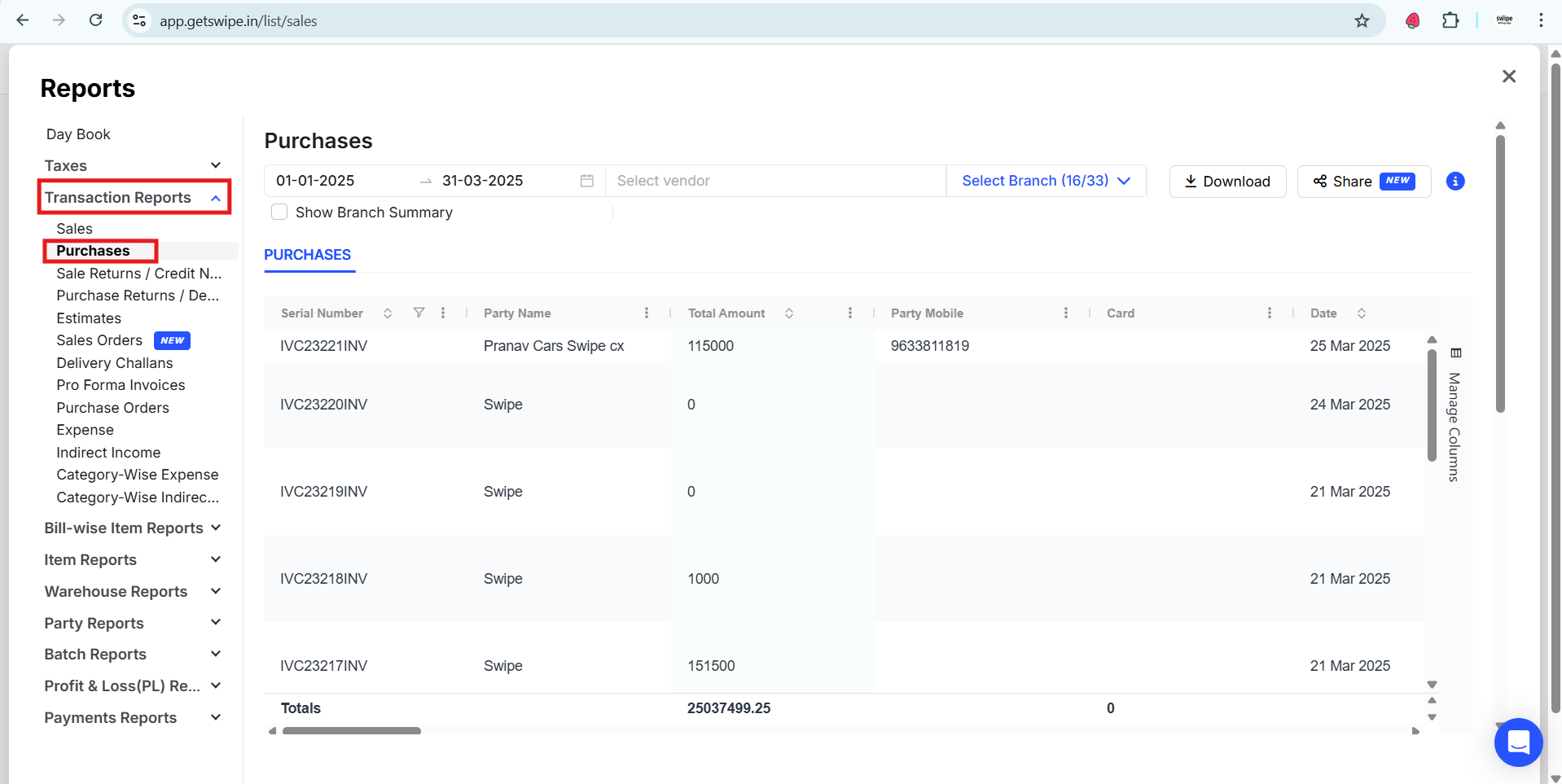Expand Payments Reports section
Image resolution: width=1562 pixels, height=784 pixels.
[133, 717]
